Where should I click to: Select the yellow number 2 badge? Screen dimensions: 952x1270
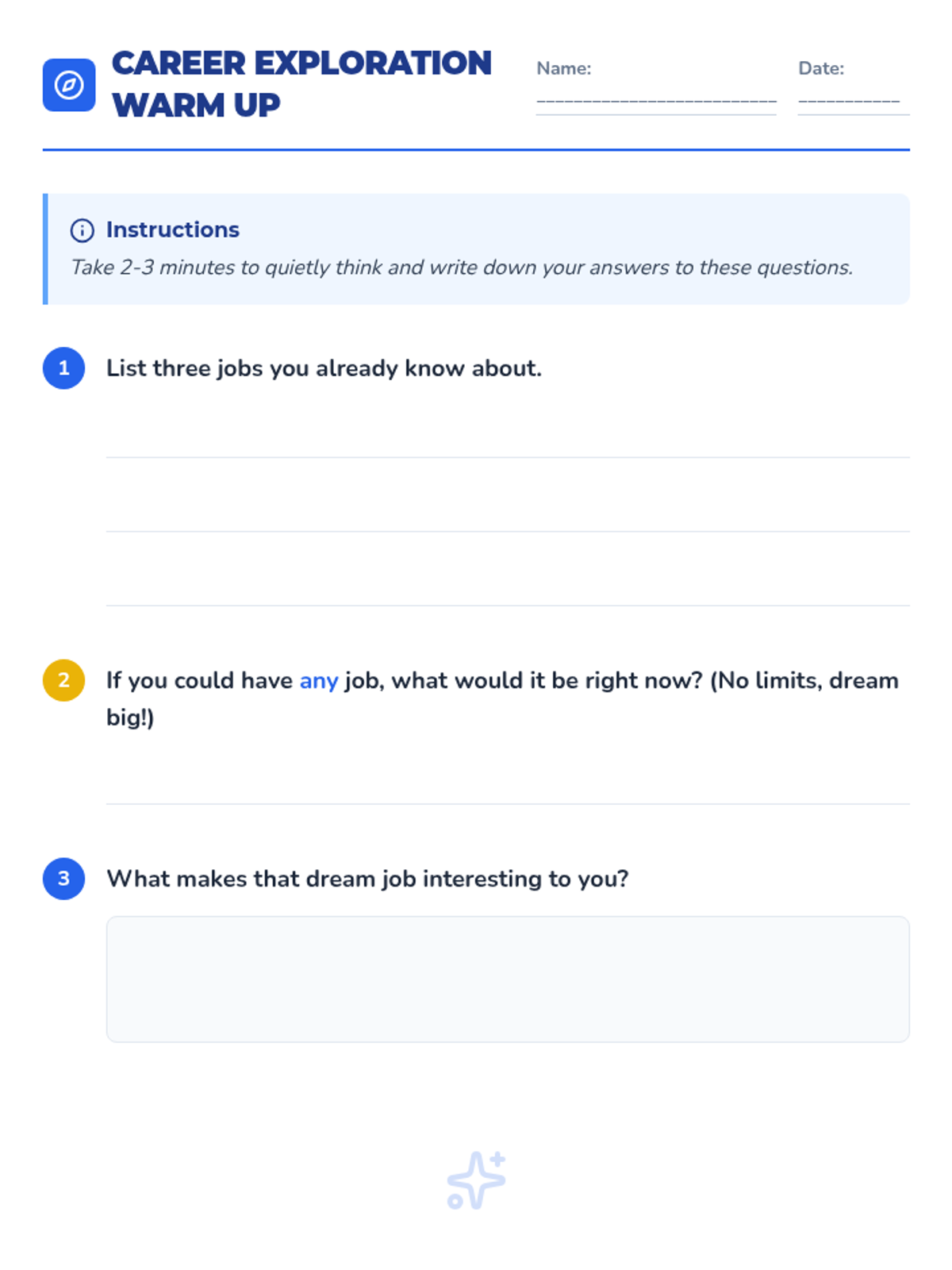[64, 680]
